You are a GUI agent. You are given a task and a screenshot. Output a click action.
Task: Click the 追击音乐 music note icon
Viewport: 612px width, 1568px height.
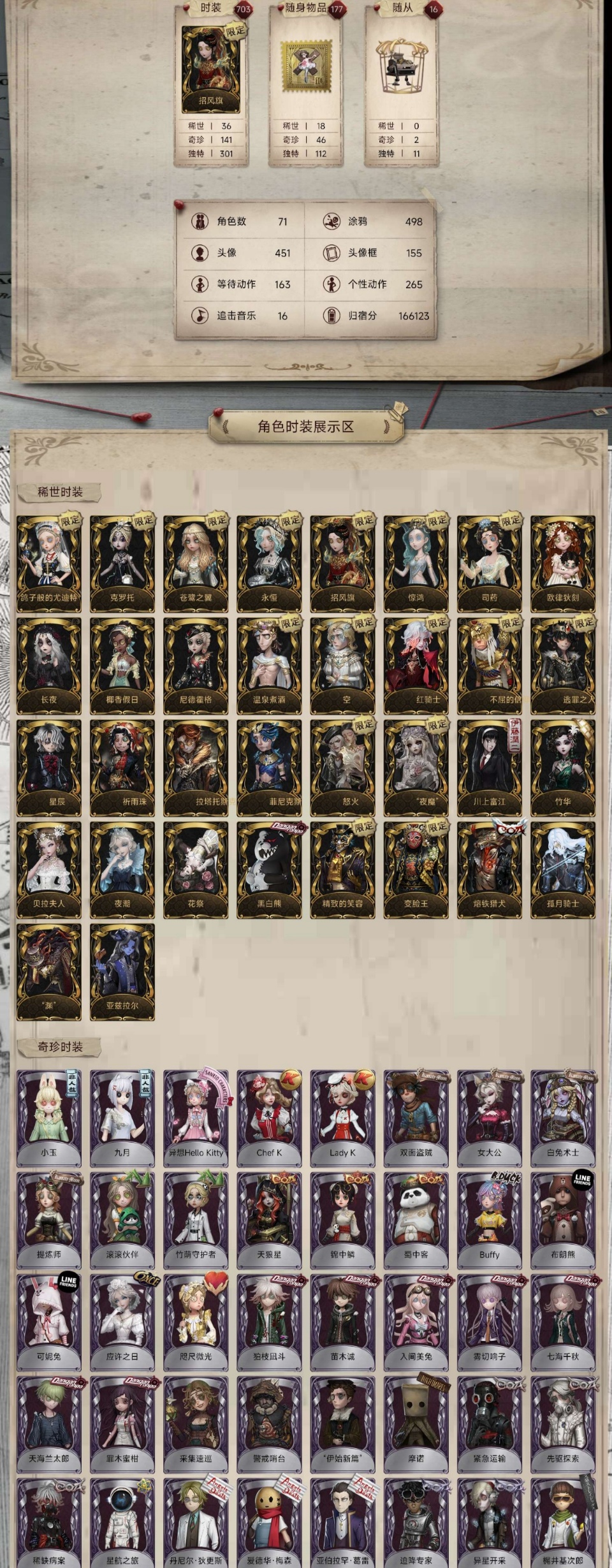click(x=200, y=315)
